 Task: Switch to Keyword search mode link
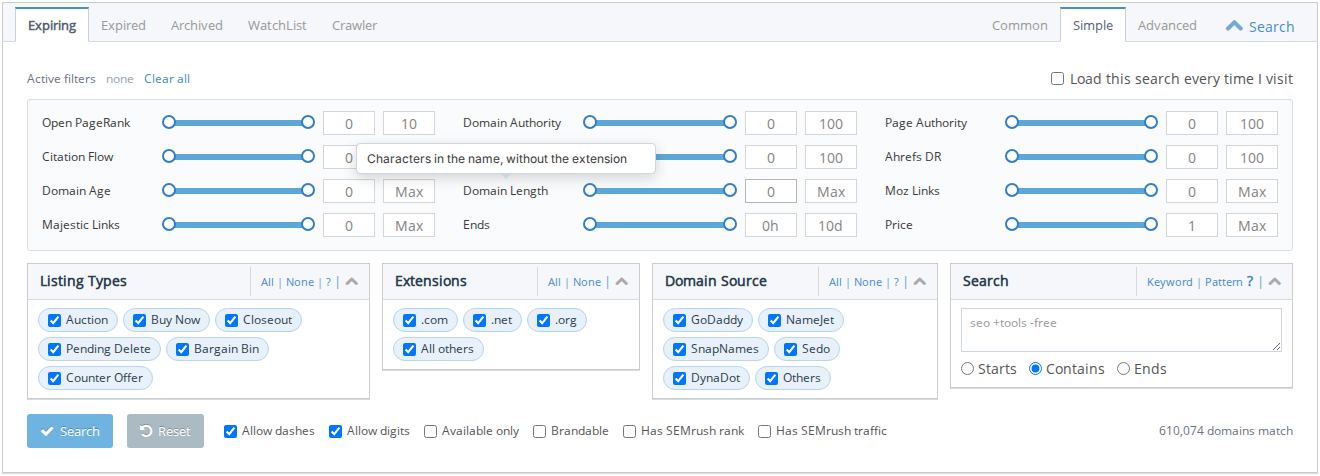point(1170,282)
